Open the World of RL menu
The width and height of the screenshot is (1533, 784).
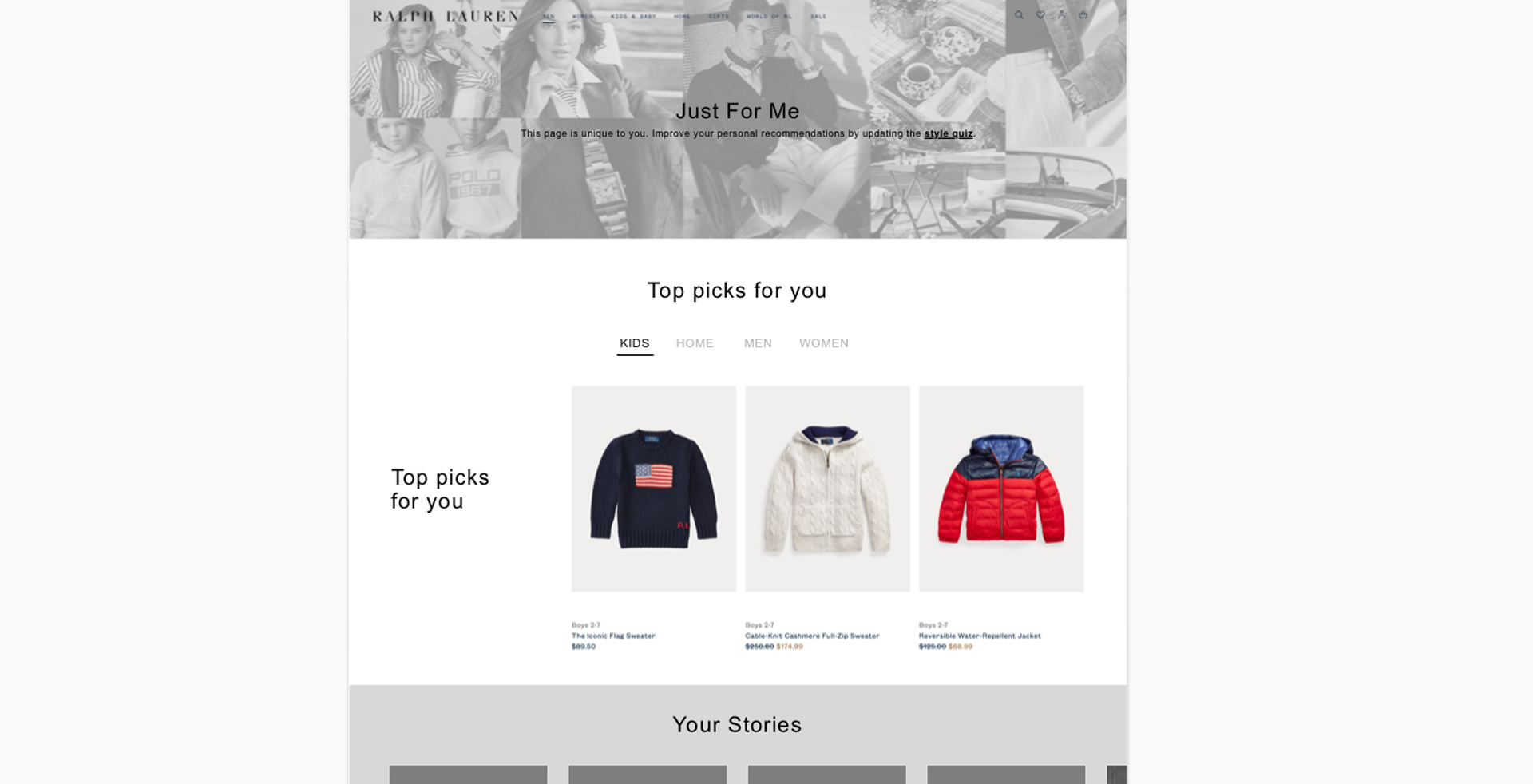tap(769, 16)
